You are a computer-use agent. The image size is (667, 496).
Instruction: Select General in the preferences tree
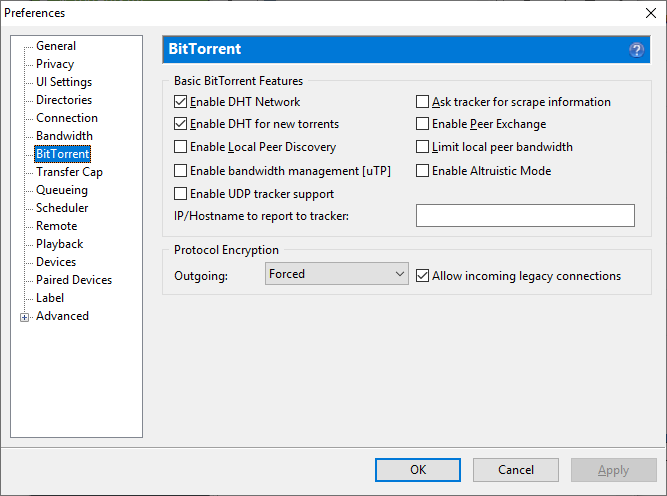coord(56,46)
